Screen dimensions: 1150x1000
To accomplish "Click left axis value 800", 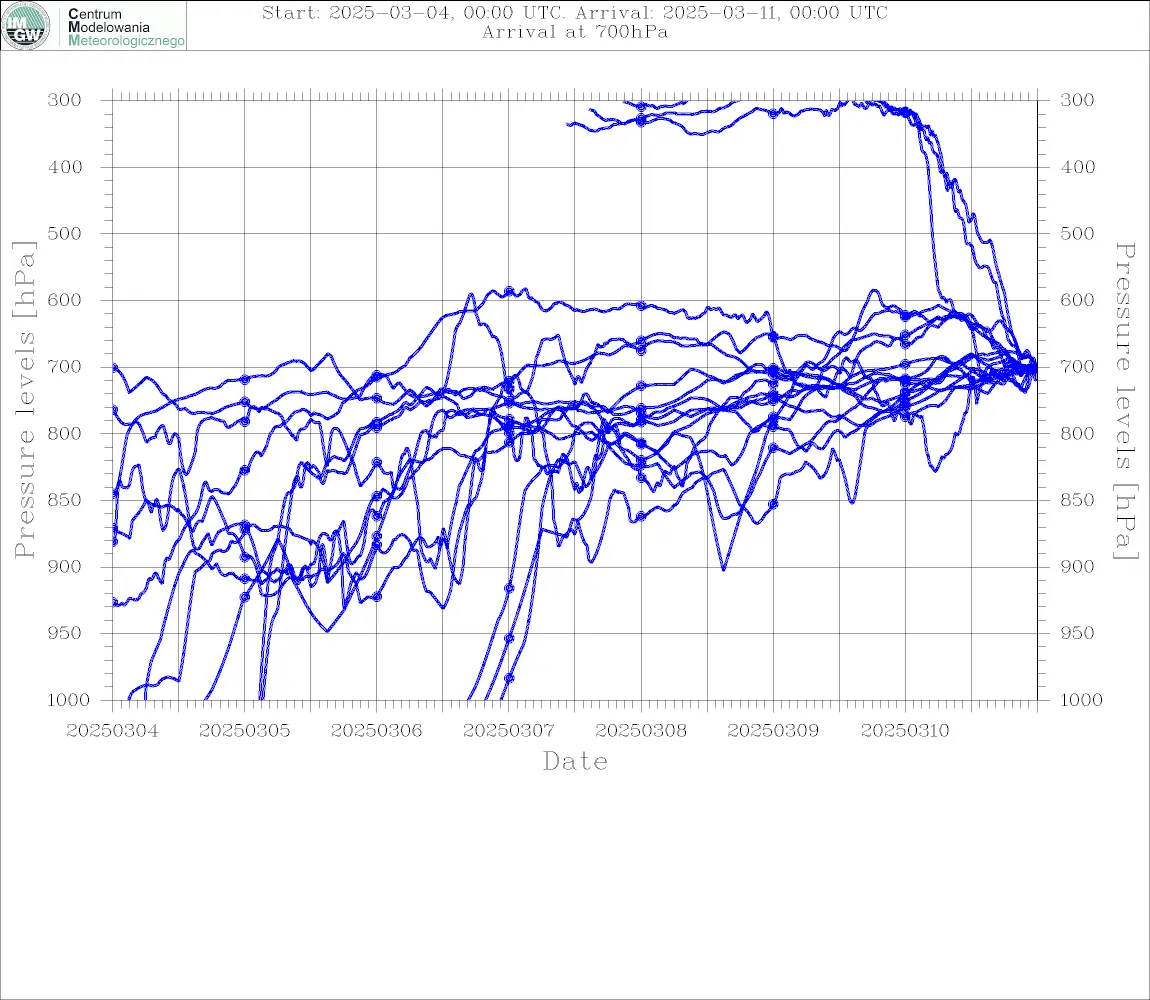I will (x=65, y=433).
